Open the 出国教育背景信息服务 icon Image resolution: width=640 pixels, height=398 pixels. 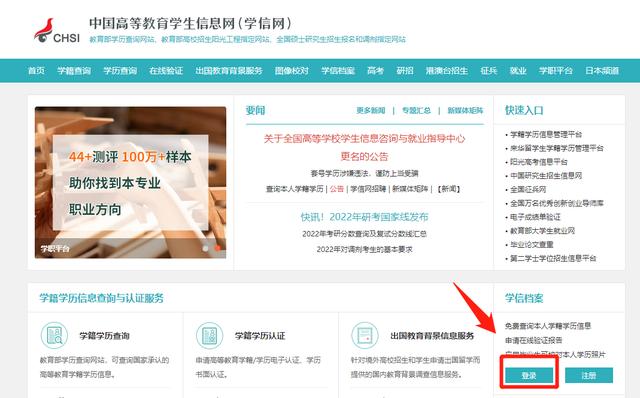365,336
